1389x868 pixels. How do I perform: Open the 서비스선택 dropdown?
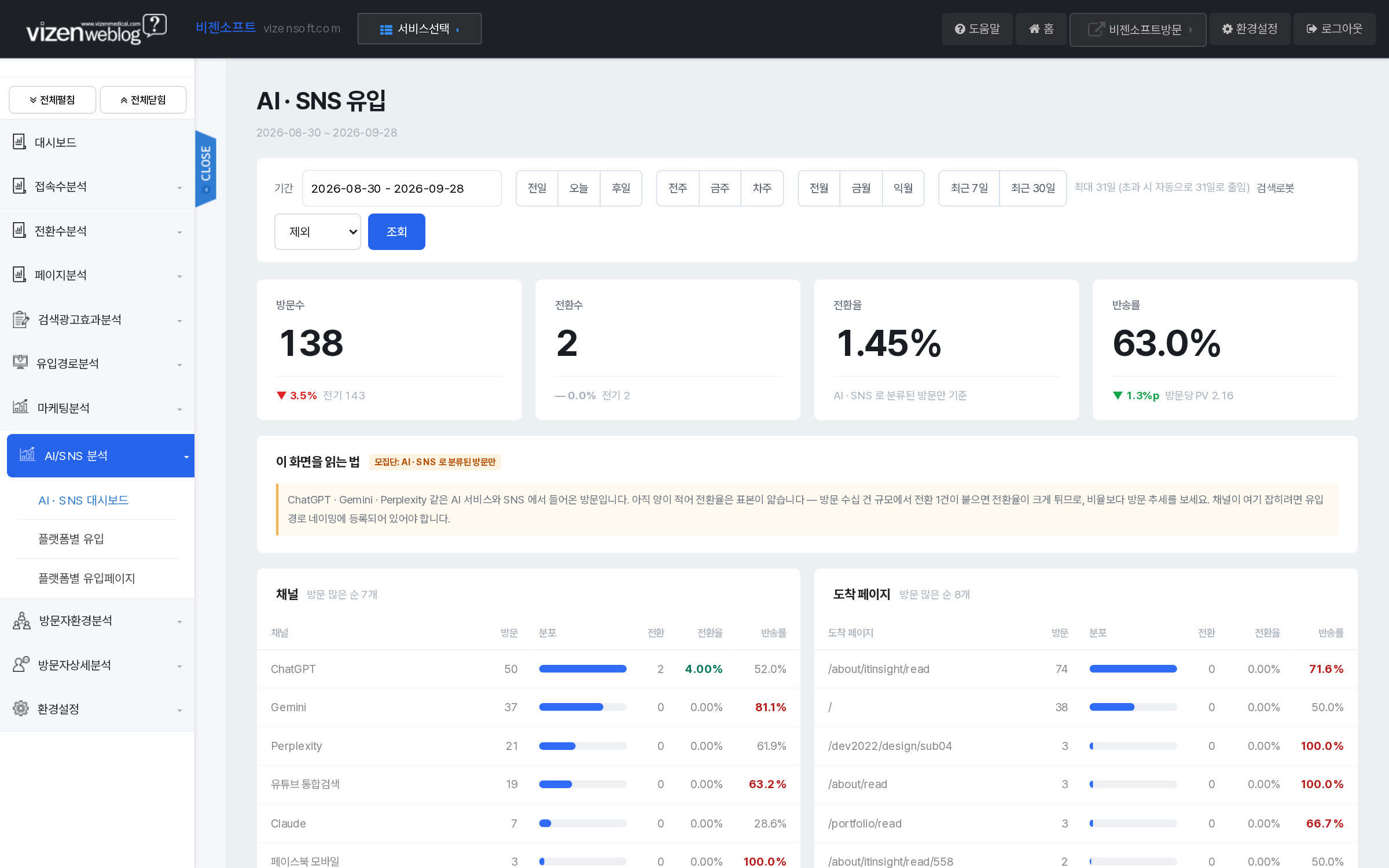pos(420,29)
